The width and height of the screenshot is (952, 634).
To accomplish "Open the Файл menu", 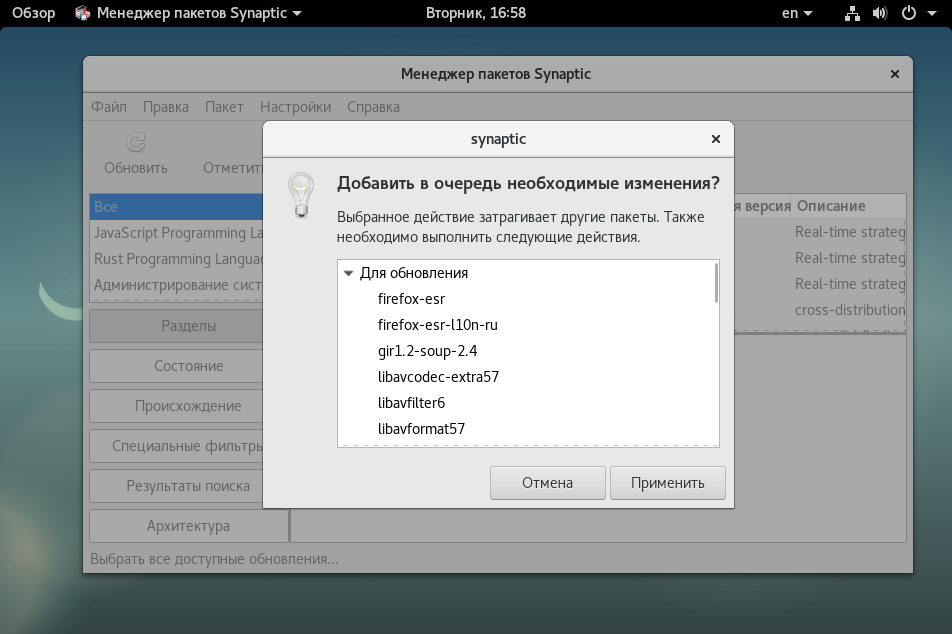I will [x=109, y=107].
